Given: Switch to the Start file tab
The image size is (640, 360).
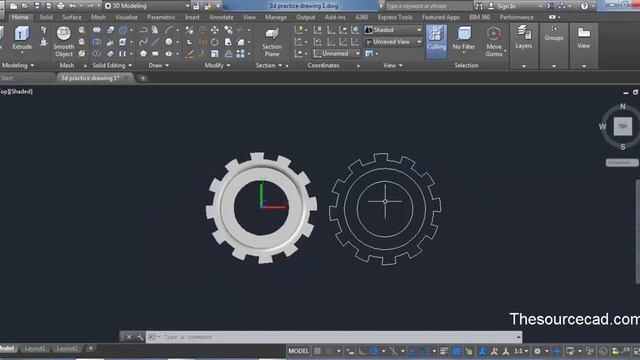Looking at the screenshot, I should click(7, 78).
